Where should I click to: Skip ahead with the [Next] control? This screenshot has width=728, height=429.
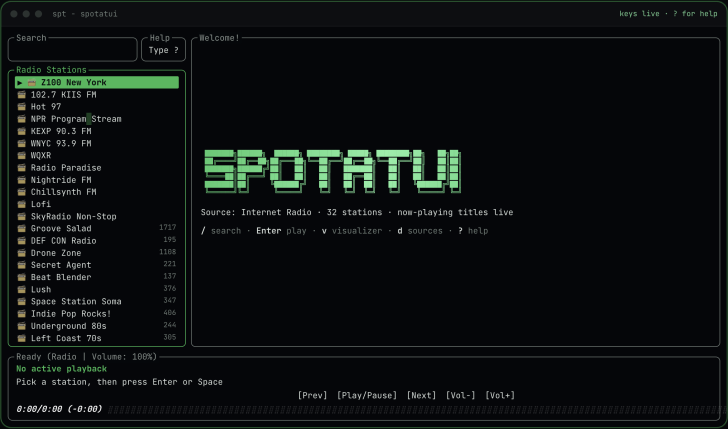pos(421,396)
